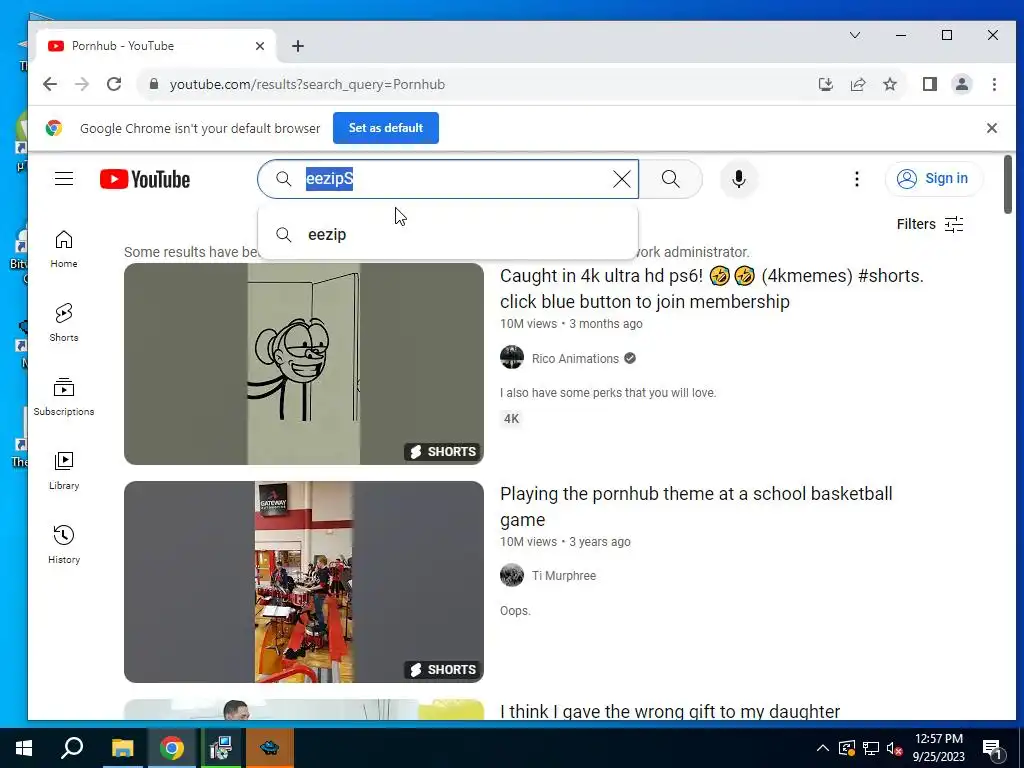Open Playing the pornhub theme video title

pyautogui.click(x=696, y=506)
